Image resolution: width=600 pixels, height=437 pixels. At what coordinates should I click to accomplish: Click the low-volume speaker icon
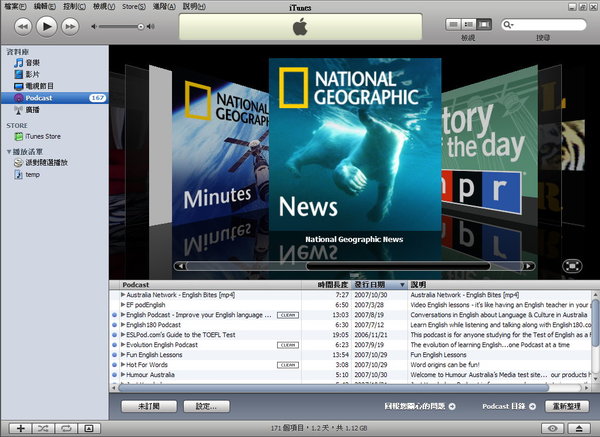coord(94,26)
